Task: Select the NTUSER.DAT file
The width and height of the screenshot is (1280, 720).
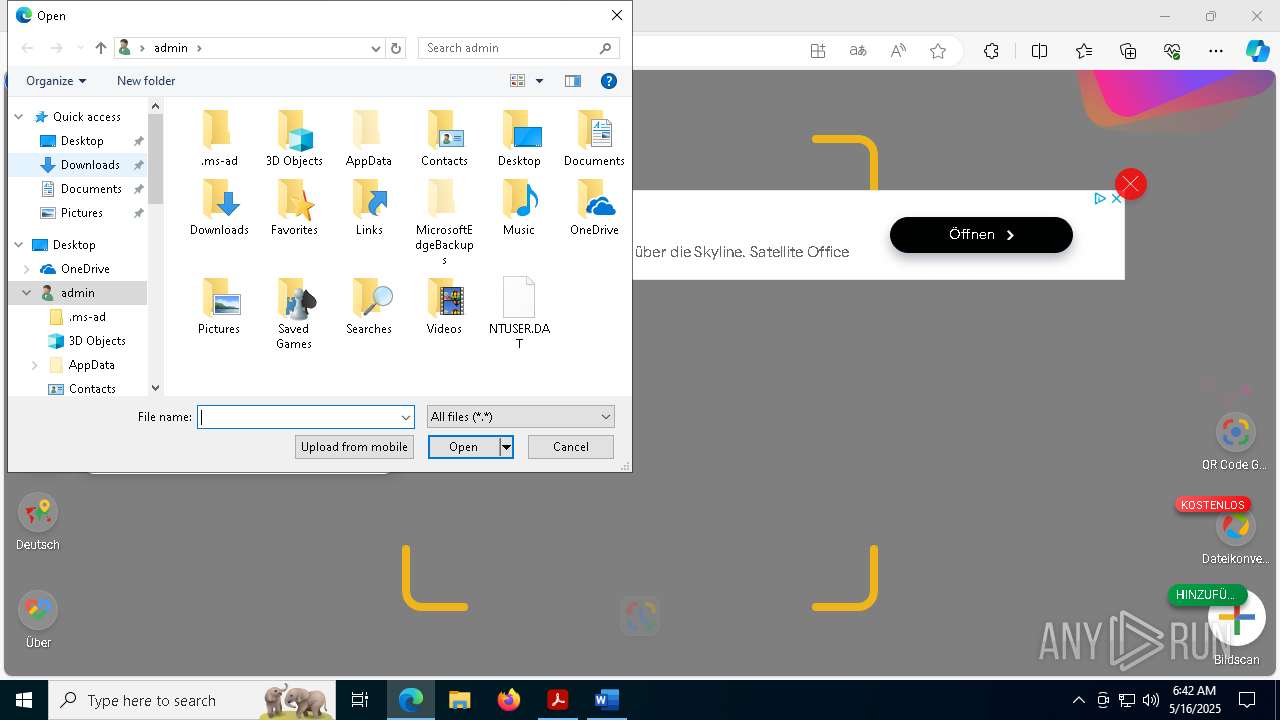Action: click(519, 314)
